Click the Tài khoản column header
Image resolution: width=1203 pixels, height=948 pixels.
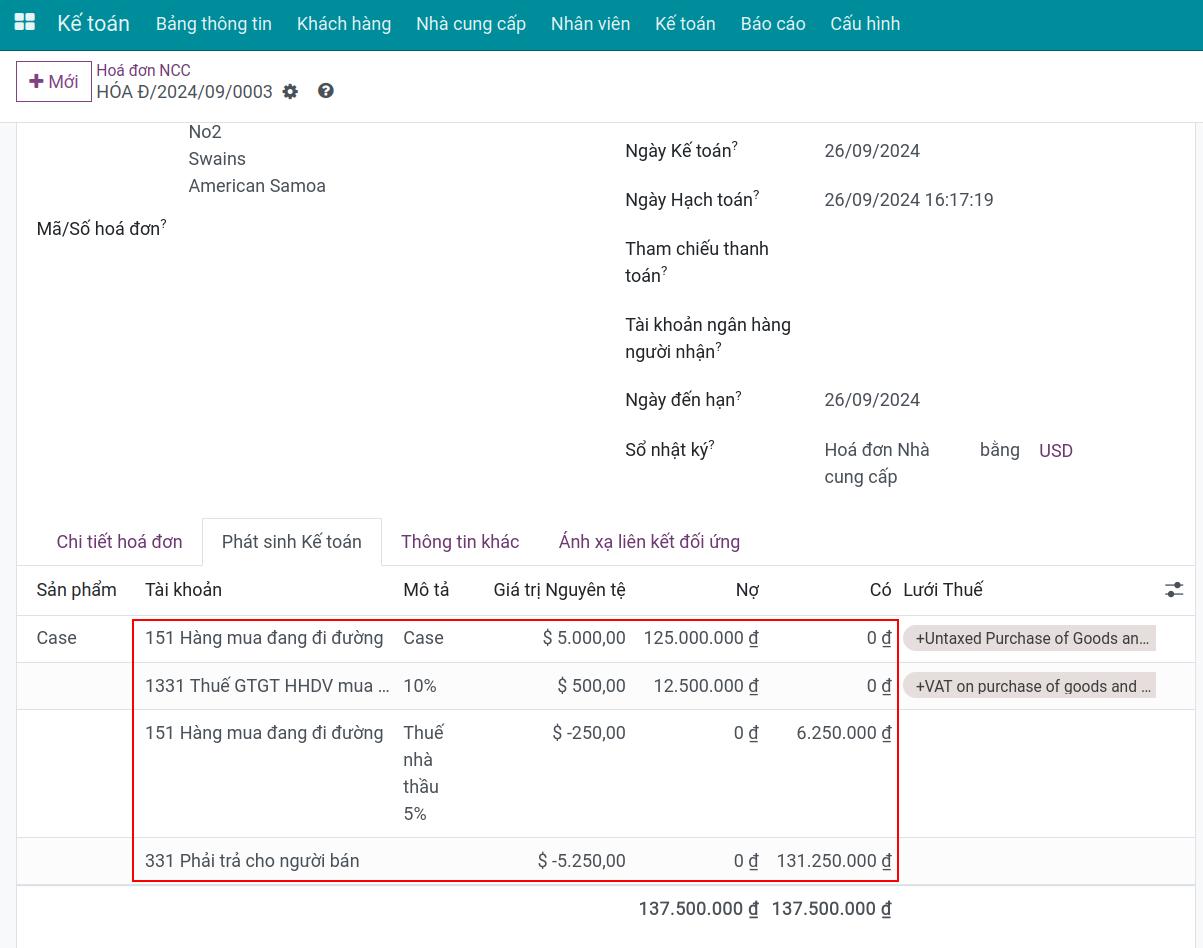point(184,590)
